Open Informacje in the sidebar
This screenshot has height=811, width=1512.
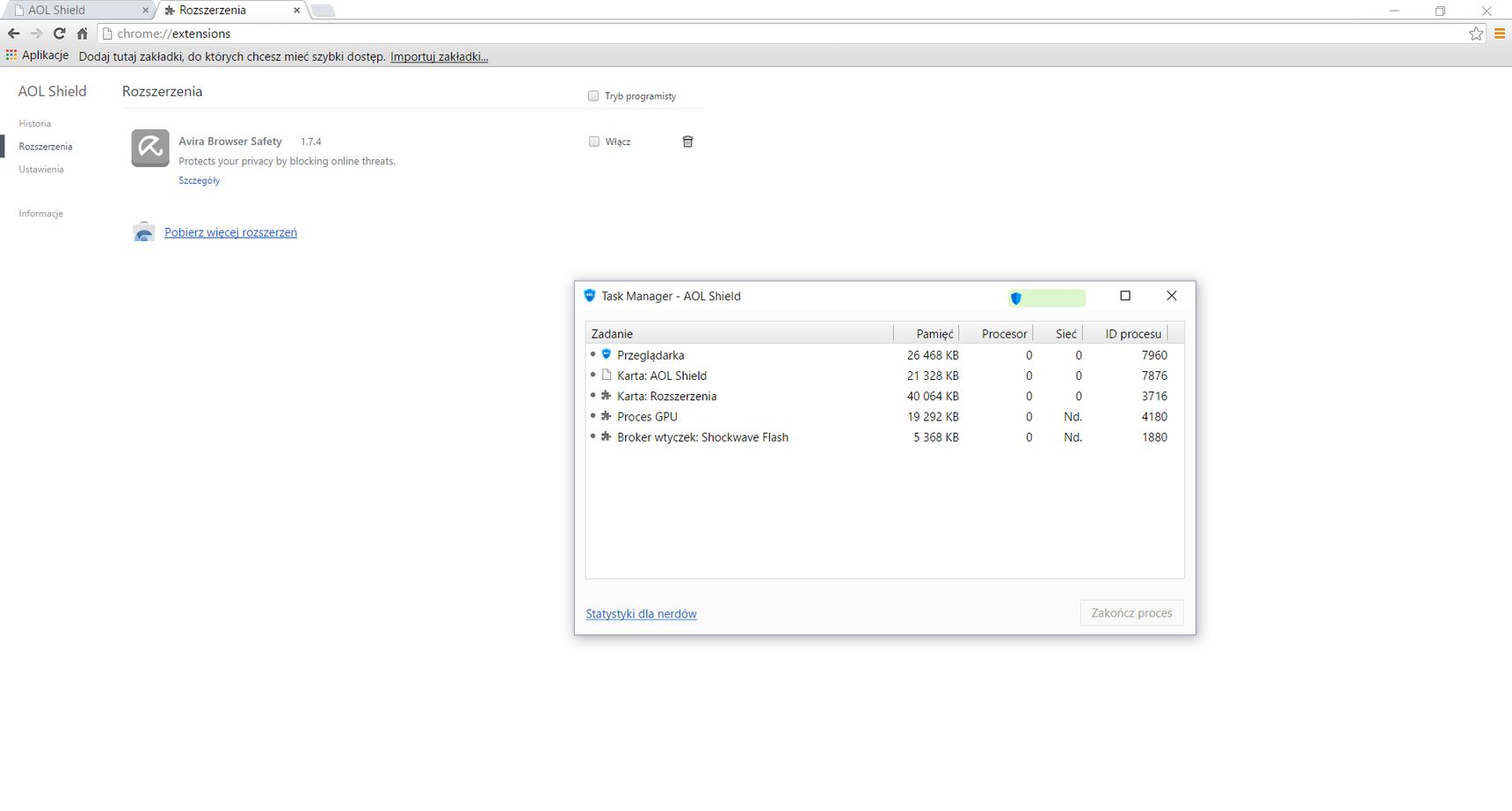point(40,214)
